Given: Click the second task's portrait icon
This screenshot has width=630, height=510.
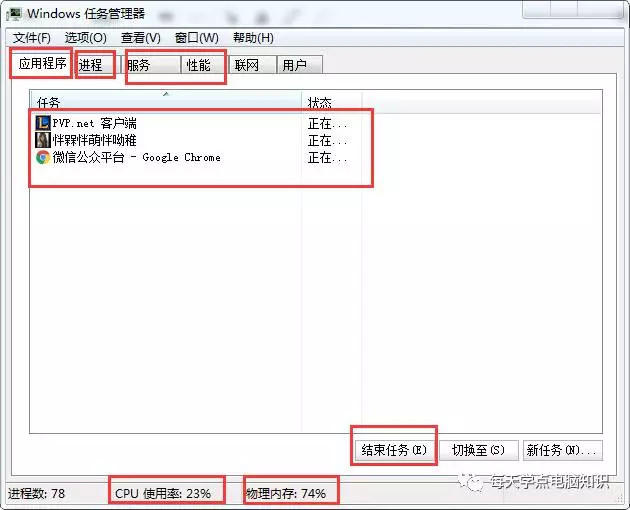Looking at the screenshot, I should click(43, 140).
